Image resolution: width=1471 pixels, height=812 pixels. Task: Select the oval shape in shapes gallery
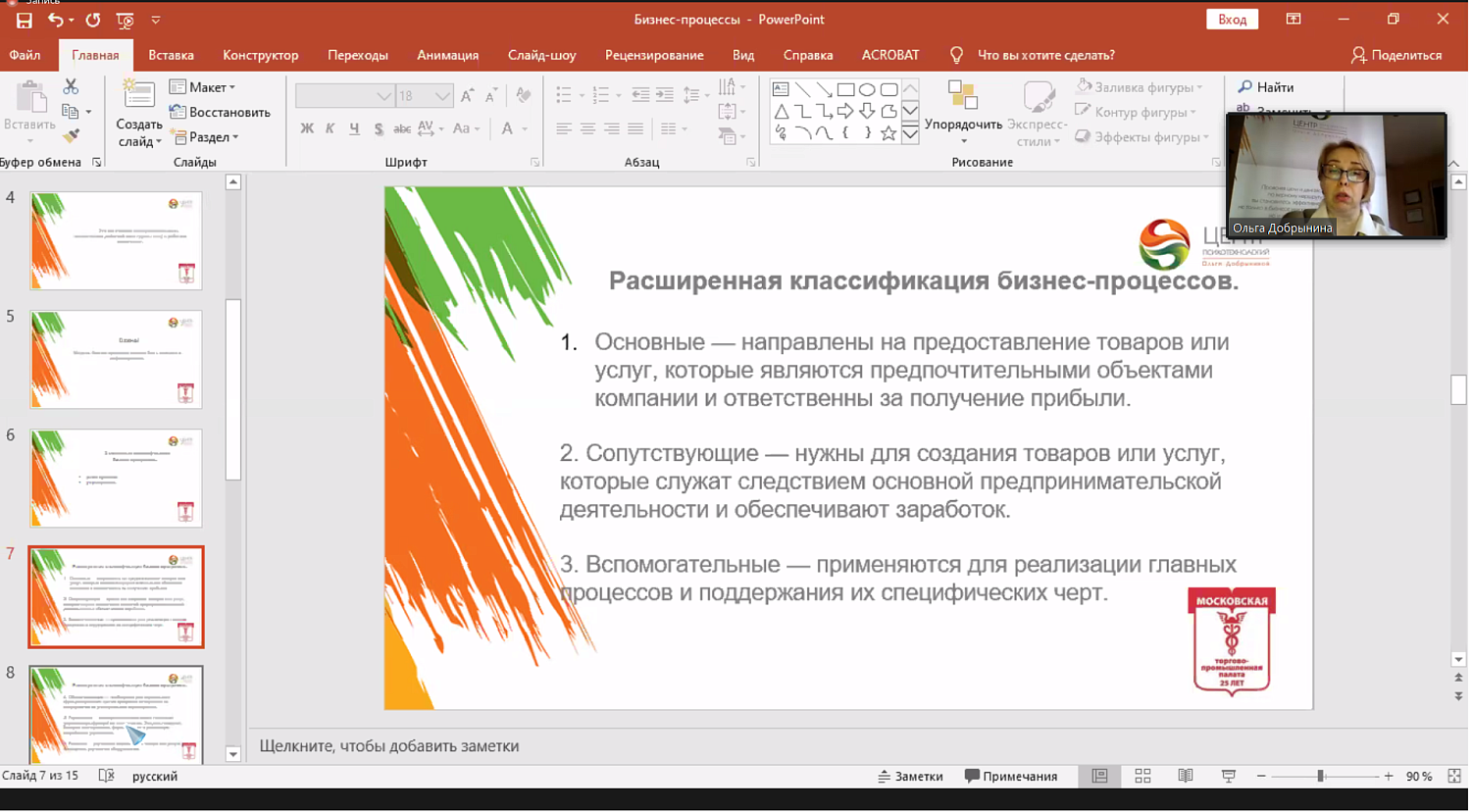pyautogui.click(x=867, y=89)
